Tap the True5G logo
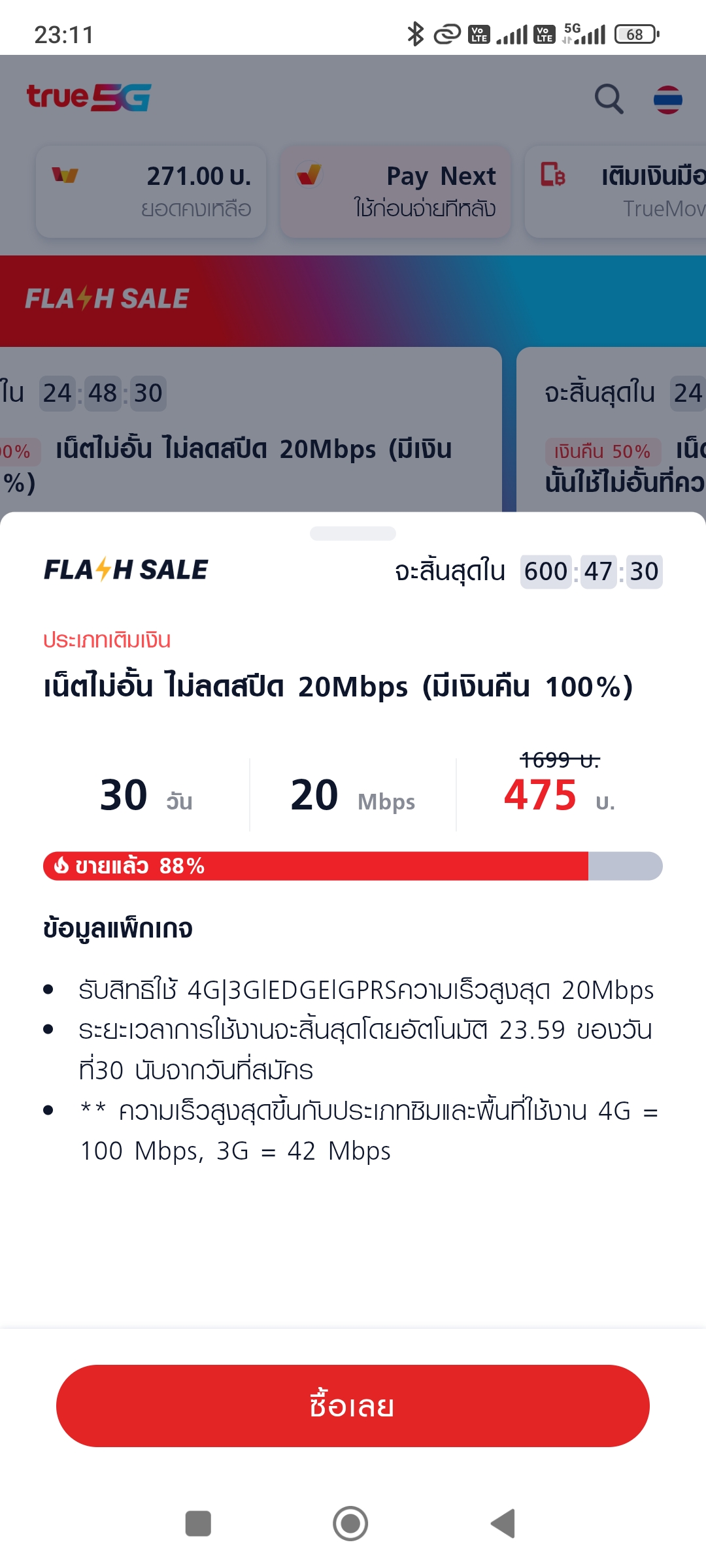 click(x=89, y=97)
